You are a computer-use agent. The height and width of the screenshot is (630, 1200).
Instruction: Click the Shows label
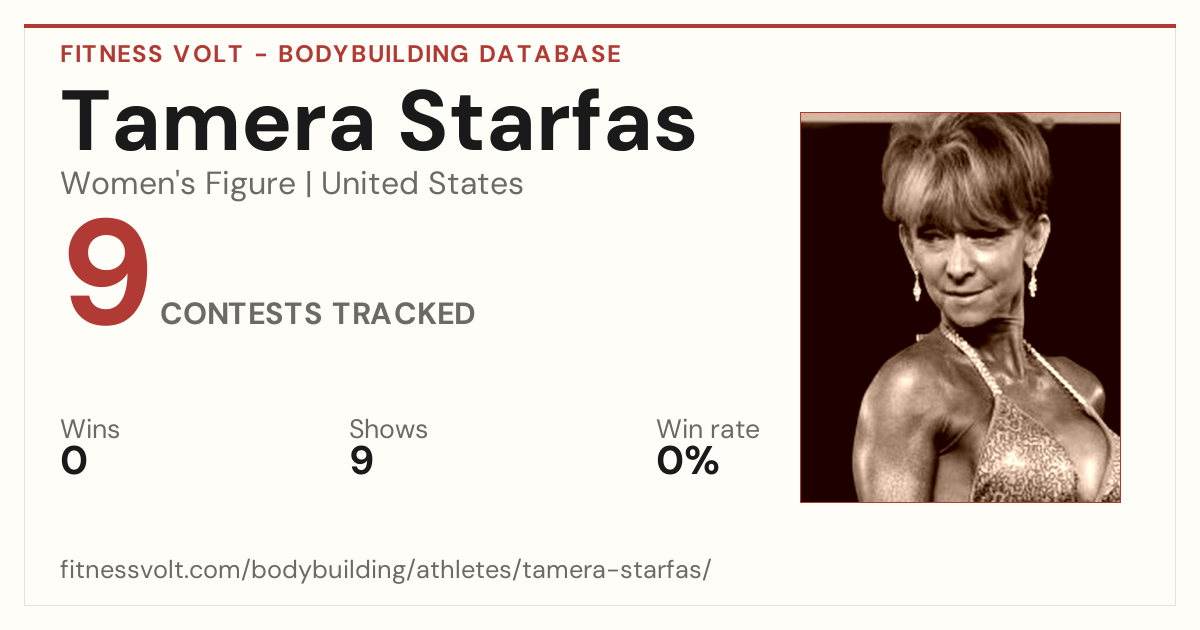[x=388, y=429]
